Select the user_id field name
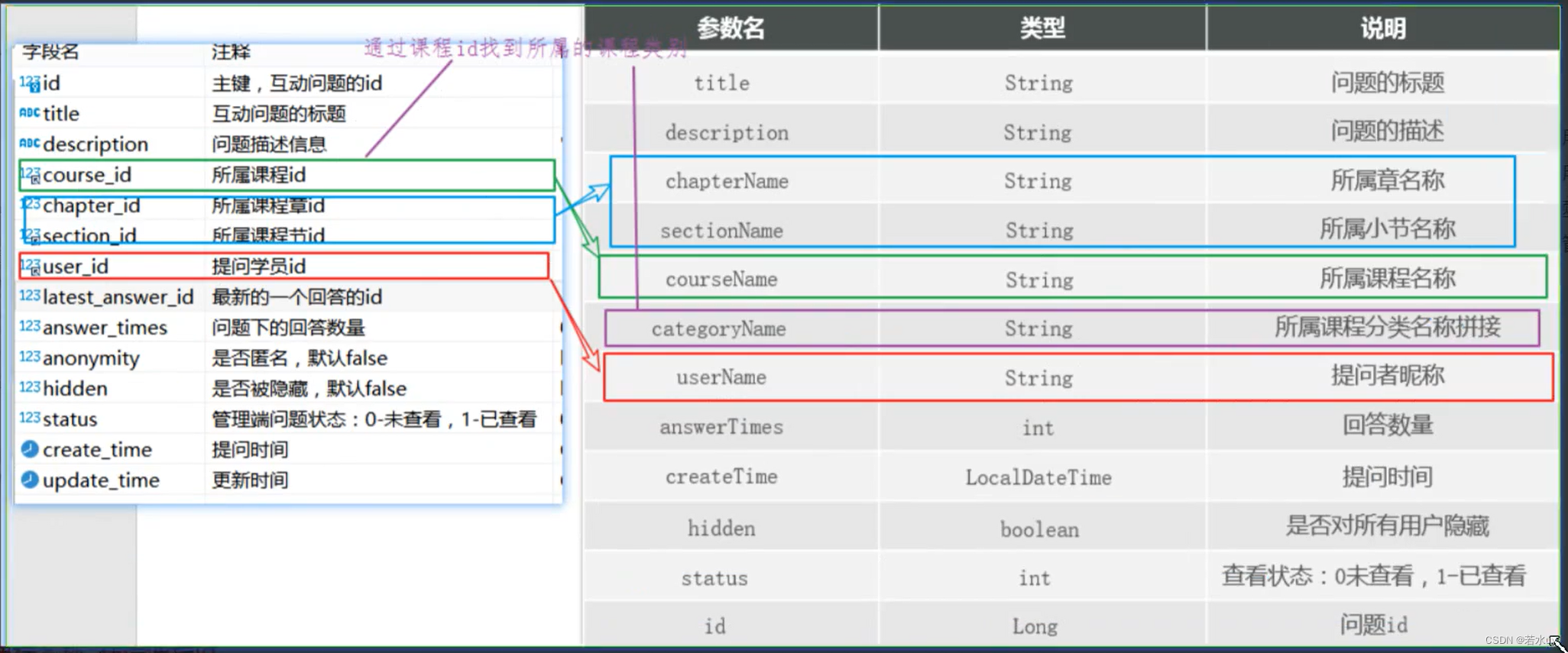 click(x=76, y=267)
